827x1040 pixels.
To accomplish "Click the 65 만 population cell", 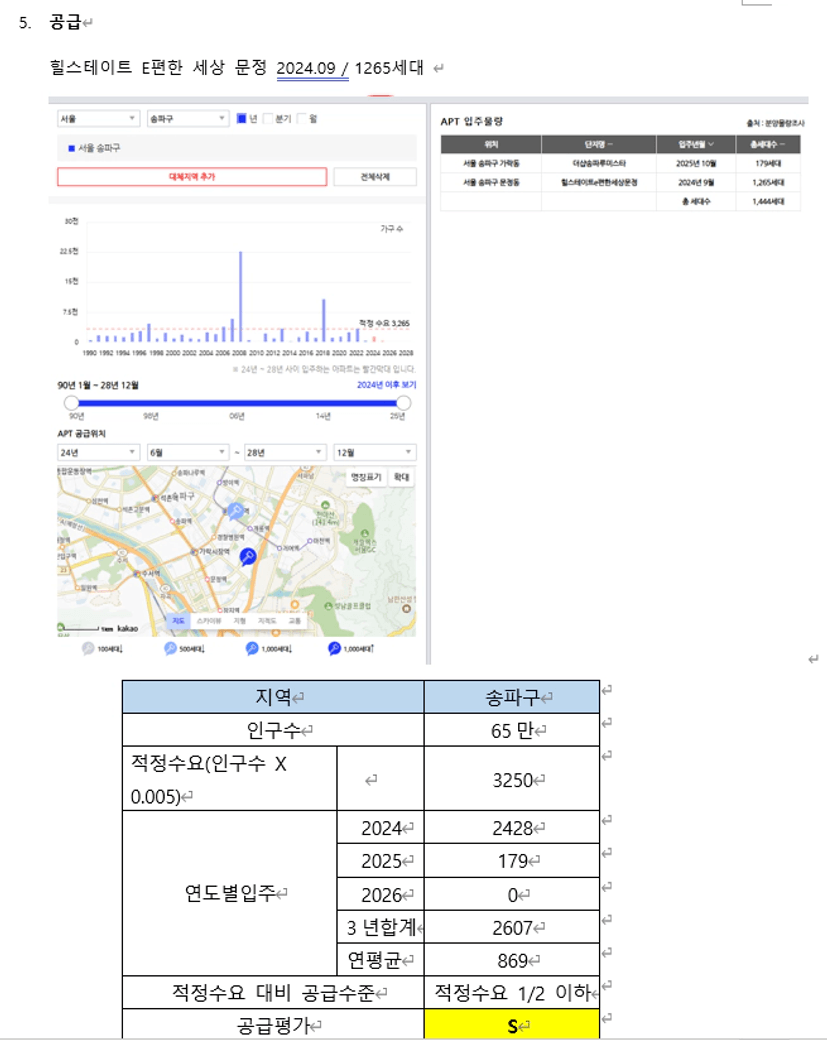I will tap(512, 730).
